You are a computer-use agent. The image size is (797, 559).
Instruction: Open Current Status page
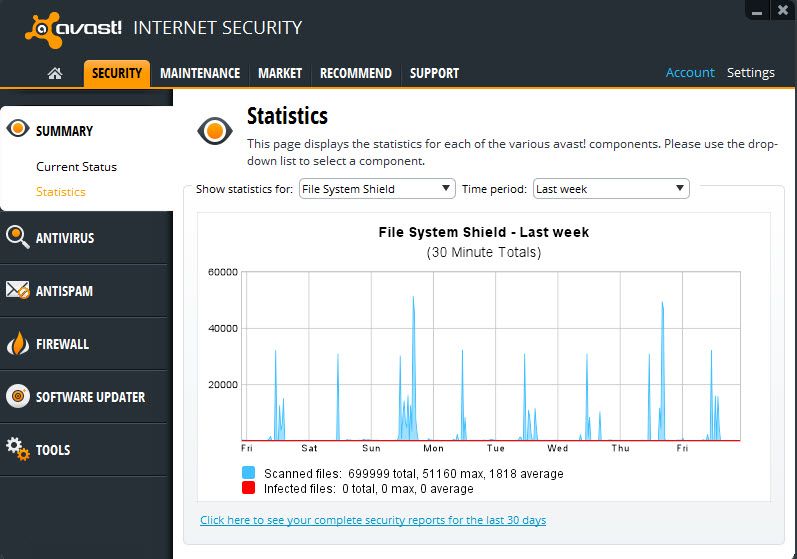[x=76, y=167]
